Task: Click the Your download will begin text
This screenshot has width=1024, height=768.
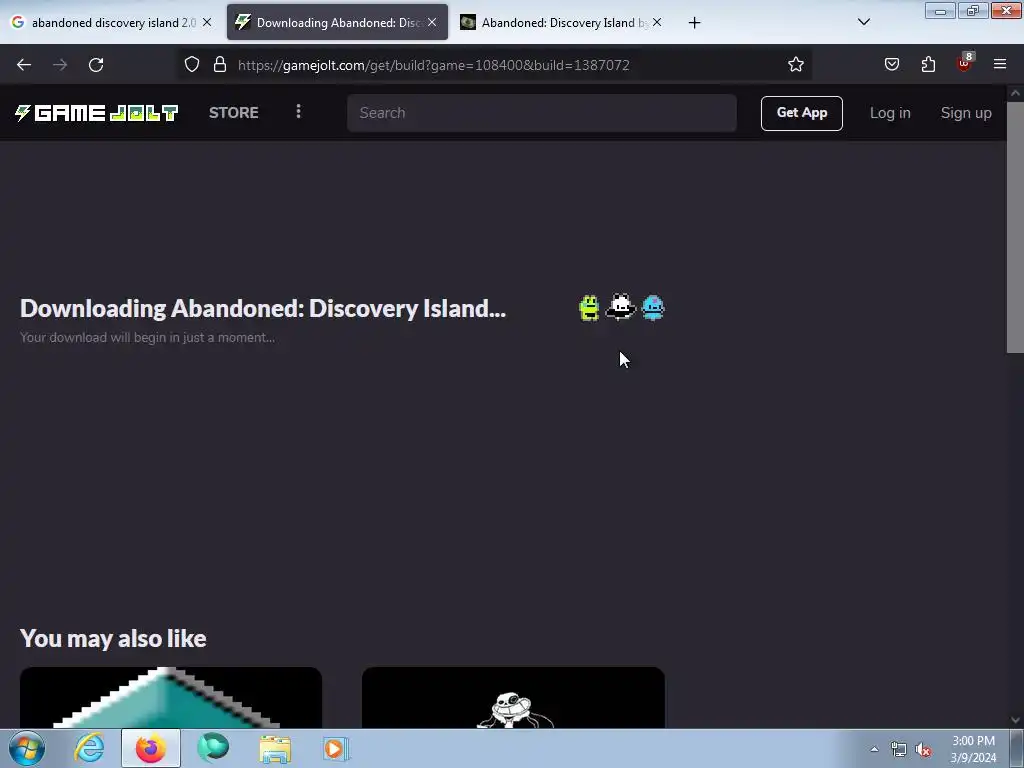Action: pyautogui.click(x=148, y=338)
